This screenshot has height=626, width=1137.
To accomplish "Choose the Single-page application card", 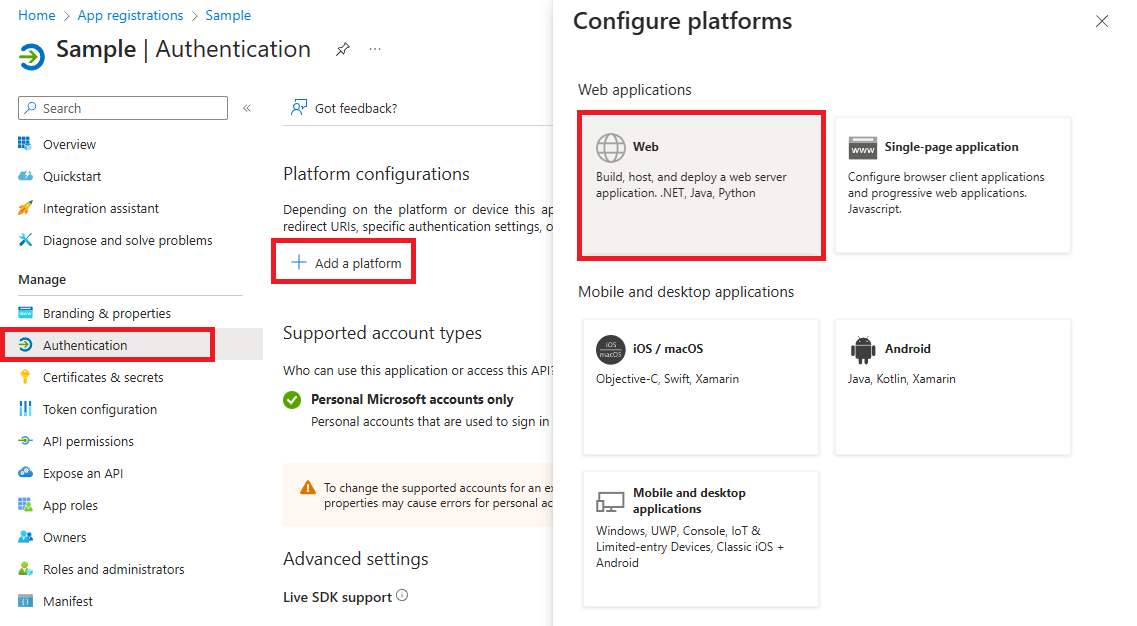I will pyautogui.click(x=953, y=185).
